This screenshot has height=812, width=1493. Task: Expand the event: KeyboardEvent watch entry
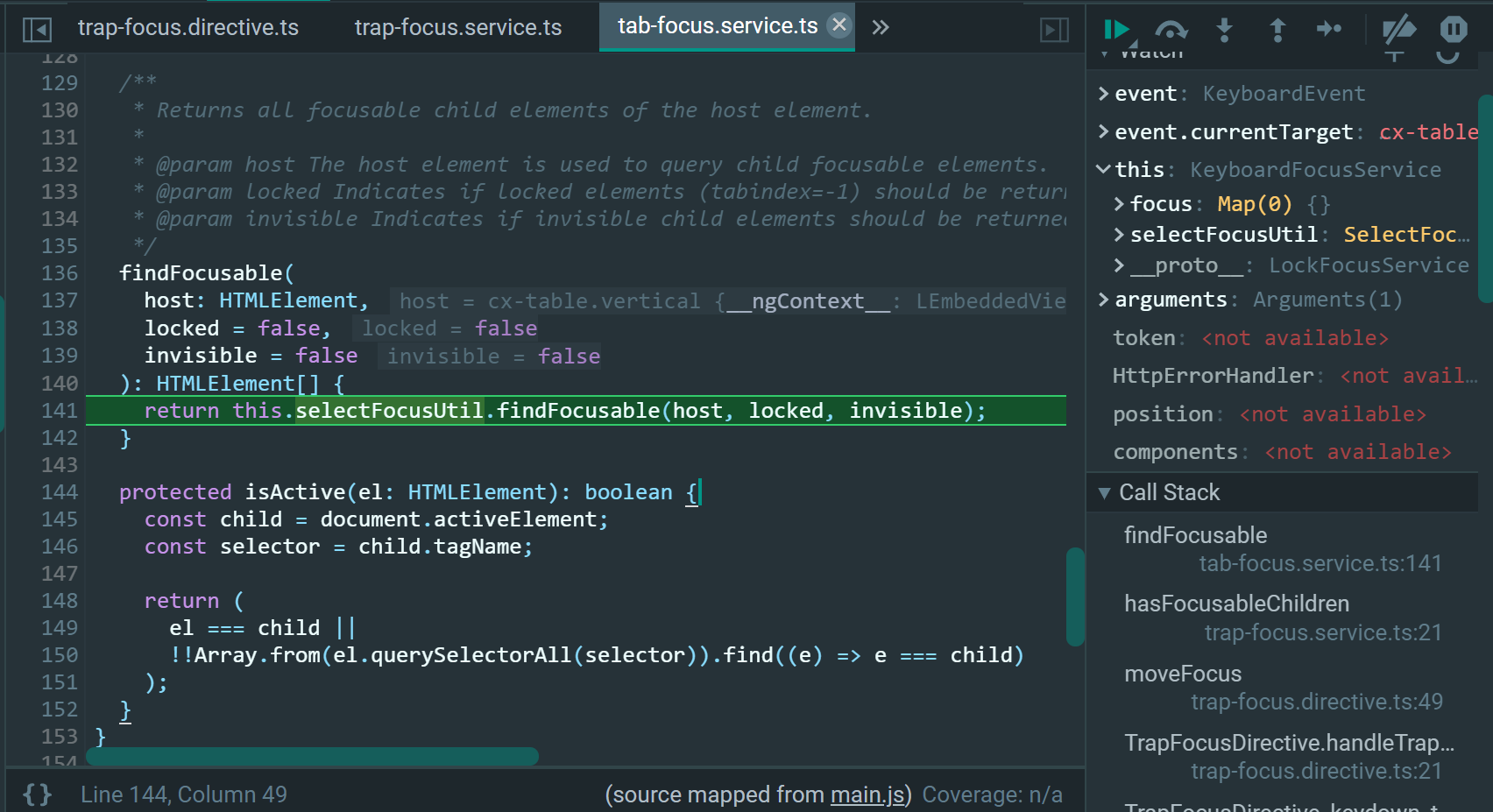coord(1102,93)
